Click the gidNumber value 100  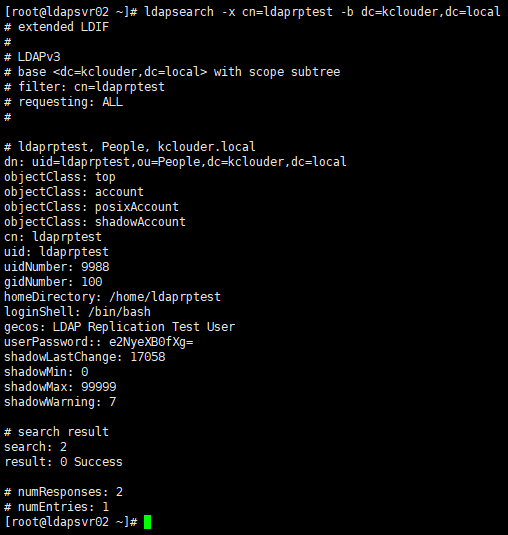point(92,282)
